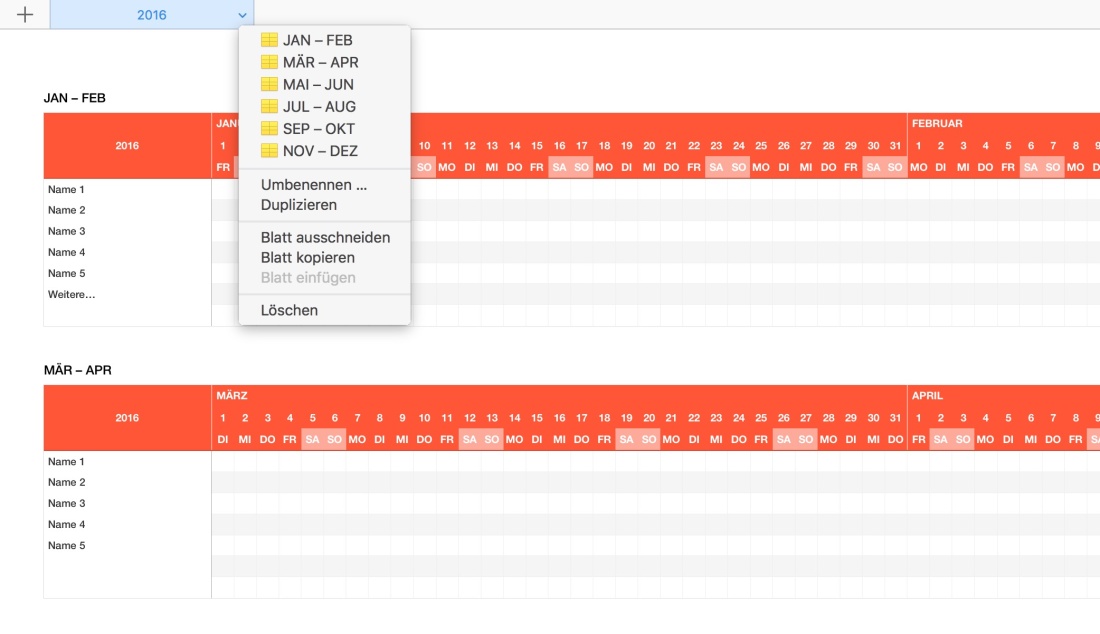Select the SEP – OKT sheet icon

(269, 128)
